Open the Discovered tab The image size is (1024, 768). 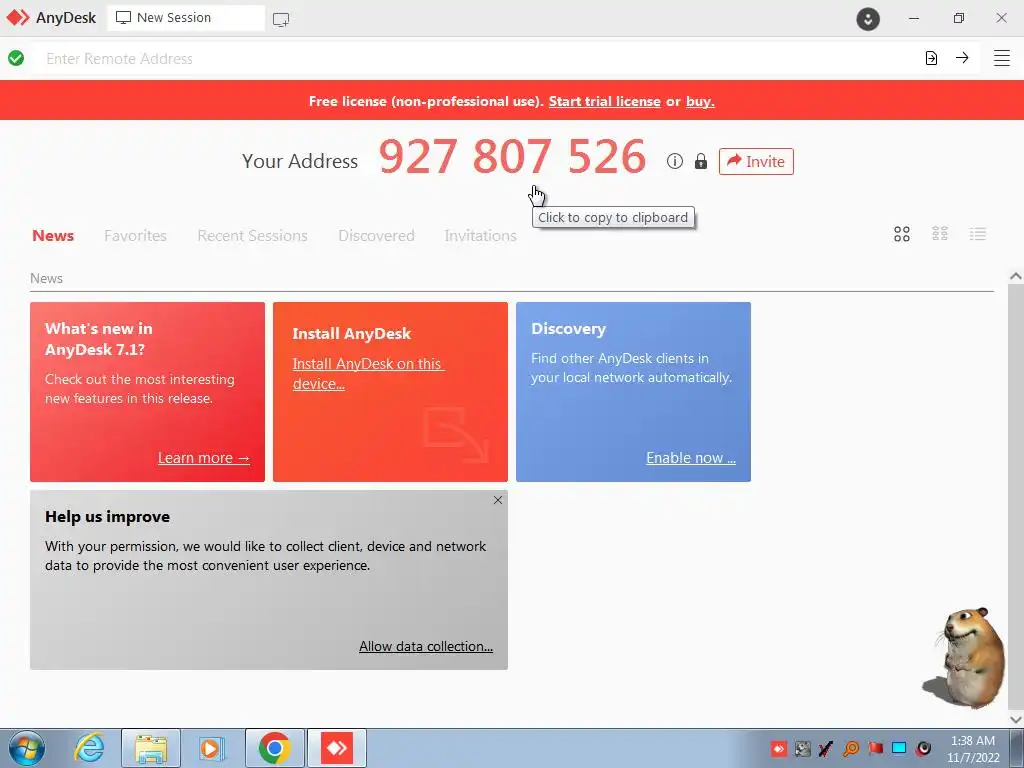[x=376, y=235]
